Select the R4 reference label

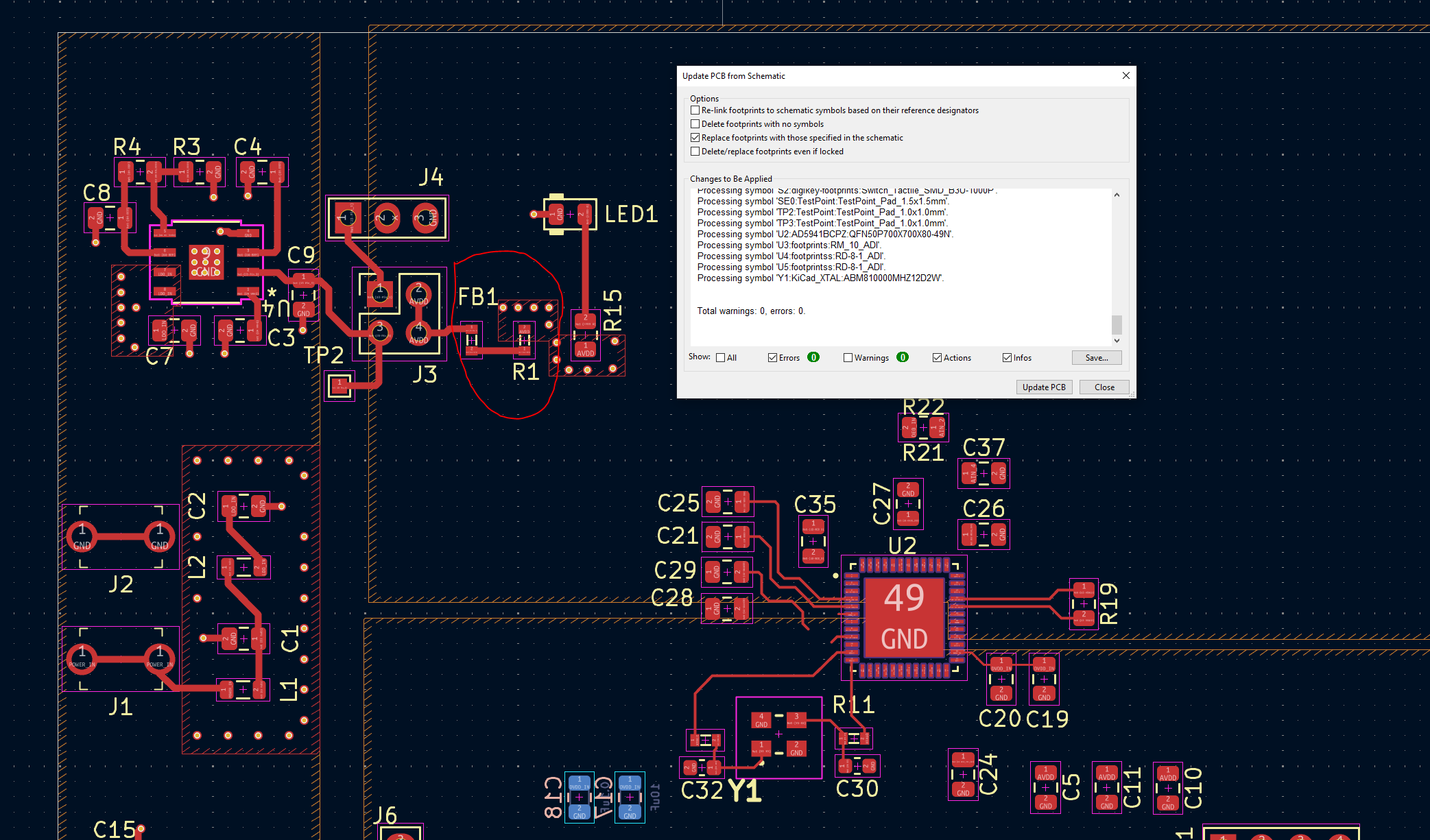click(127, 147)
